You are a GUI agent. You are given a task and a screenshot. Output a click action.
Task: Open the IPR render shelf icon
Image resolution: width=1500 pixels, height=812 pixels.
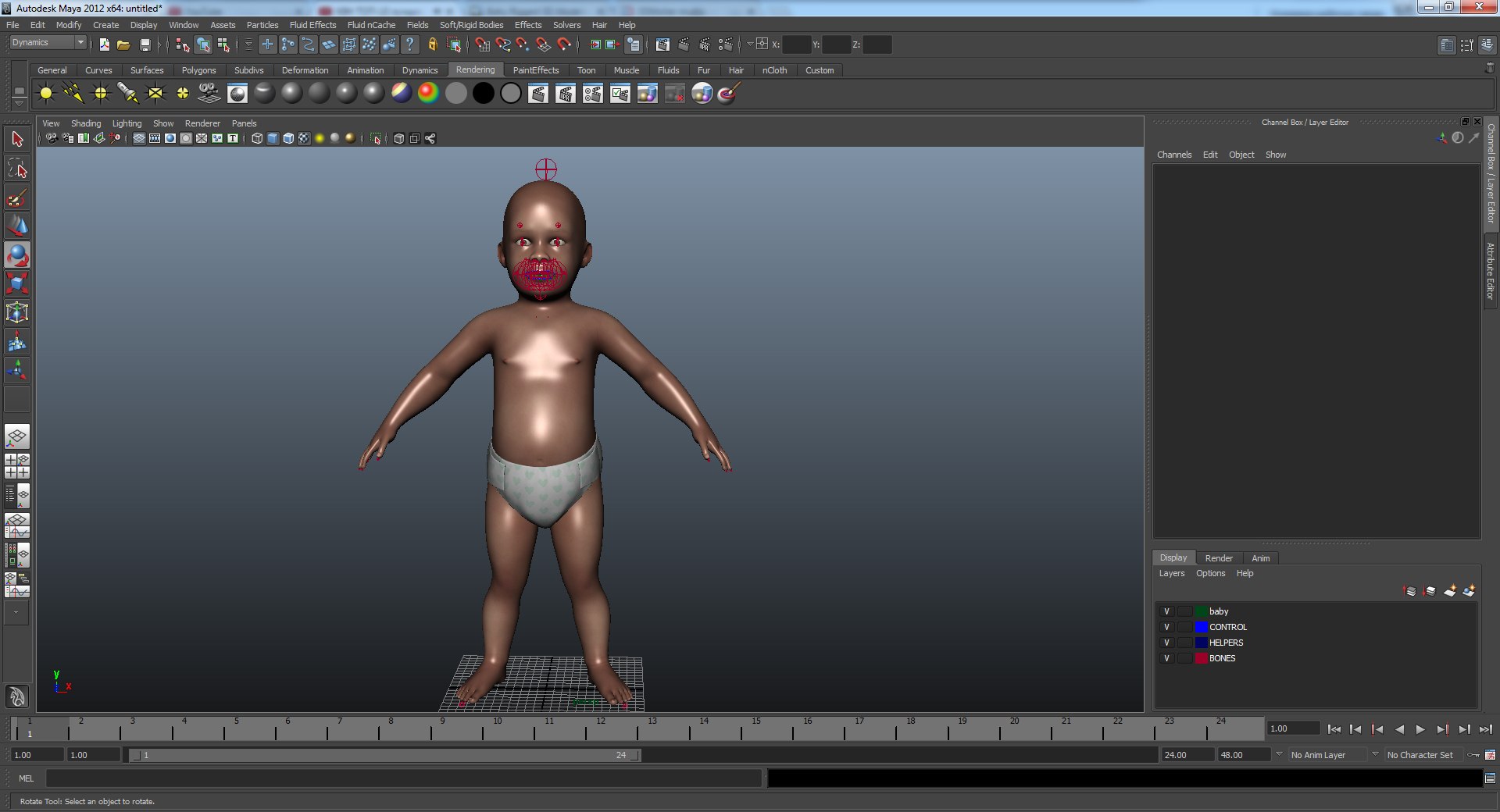pos(566,94)
